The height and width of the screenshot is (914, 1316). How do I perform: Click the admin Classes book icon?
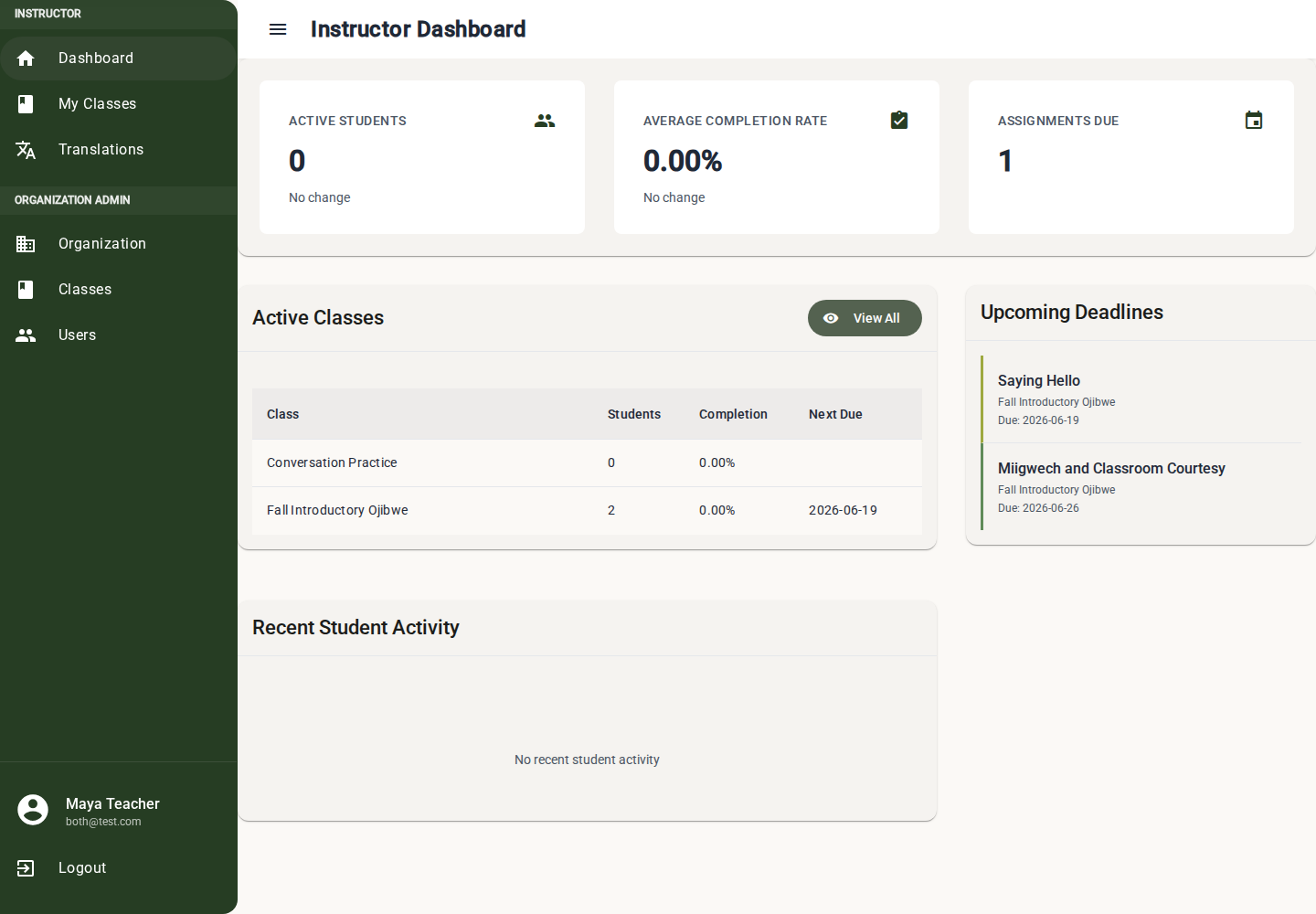pyautogui.click(x=26, y=290)
